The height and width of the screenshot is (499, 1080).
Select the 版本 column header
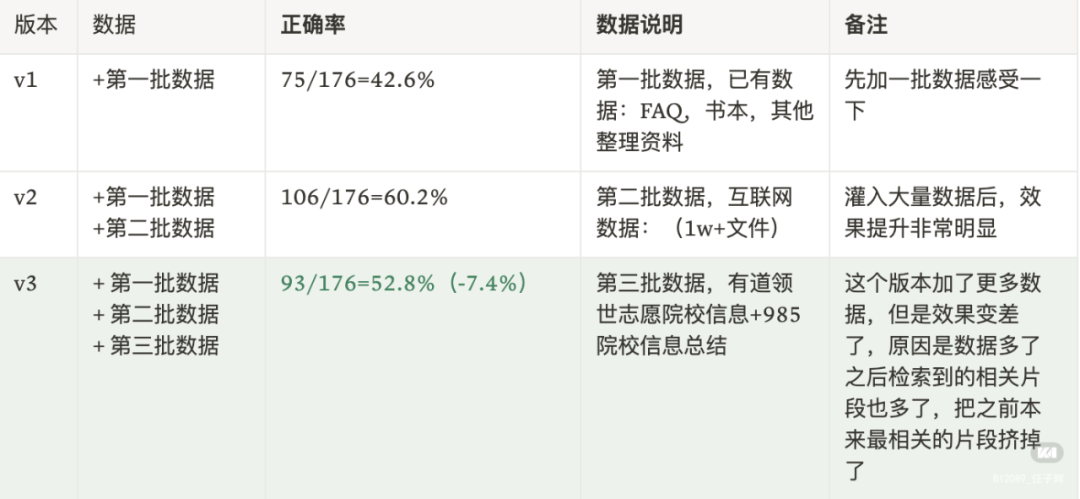coord(36,26)
